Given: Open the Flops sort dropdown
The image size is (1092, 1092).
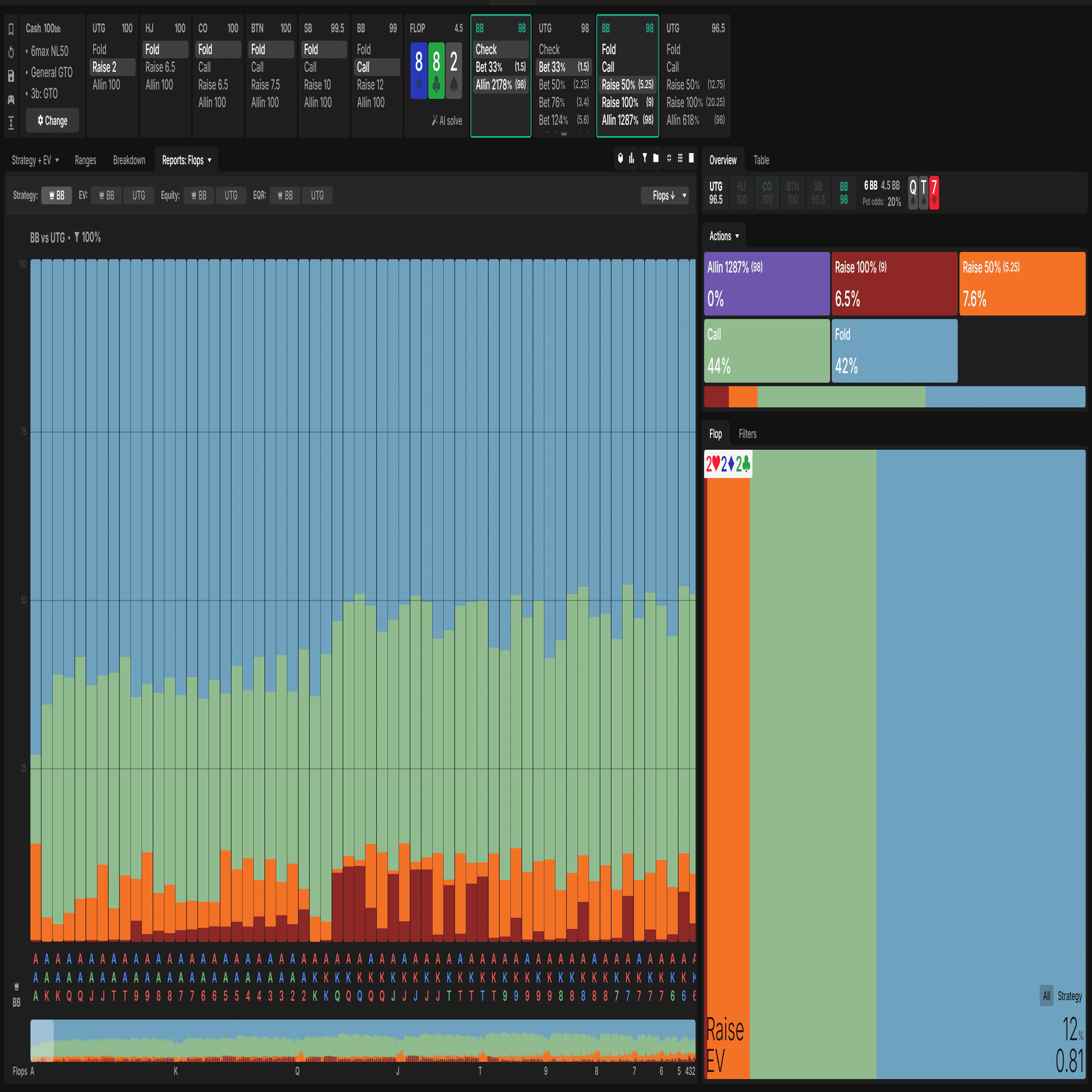Looking at the screenshot, I should tap(665, 195).
